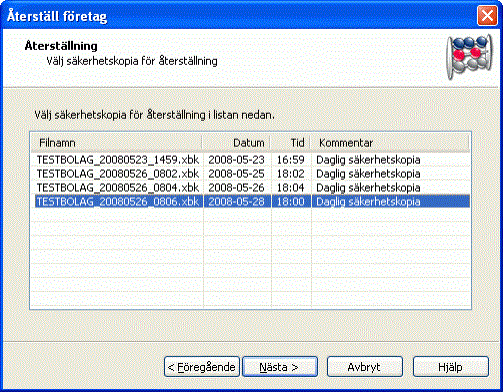Cancel the wizard using Avbryt
The image size is (503, 392).
[365, 367]
